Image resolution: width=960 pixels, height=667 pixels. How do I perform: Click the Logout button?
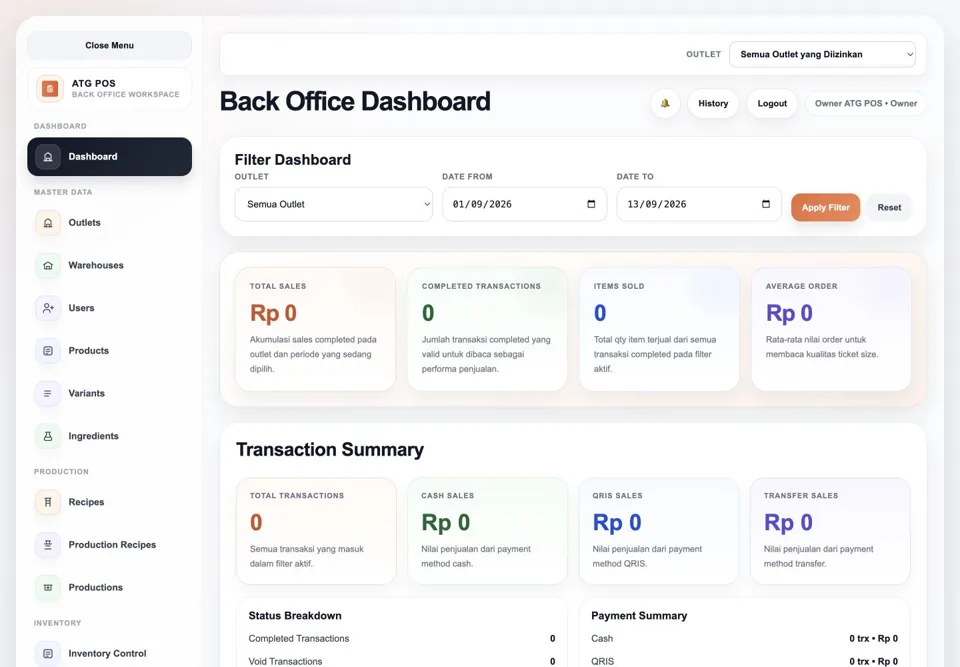pos(772,104)
